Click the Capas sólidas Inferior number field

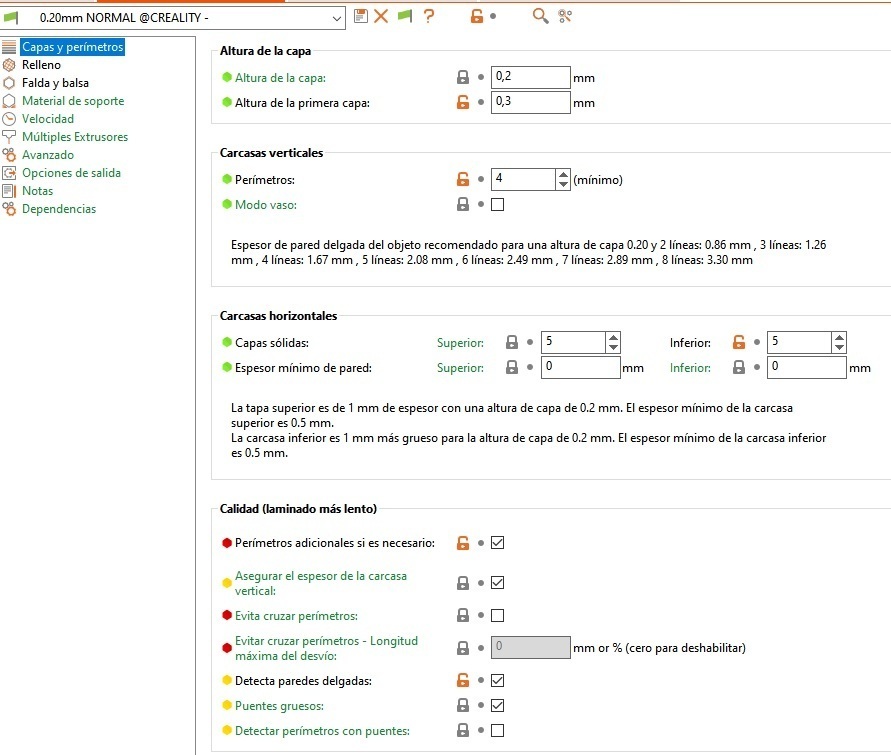799,343
